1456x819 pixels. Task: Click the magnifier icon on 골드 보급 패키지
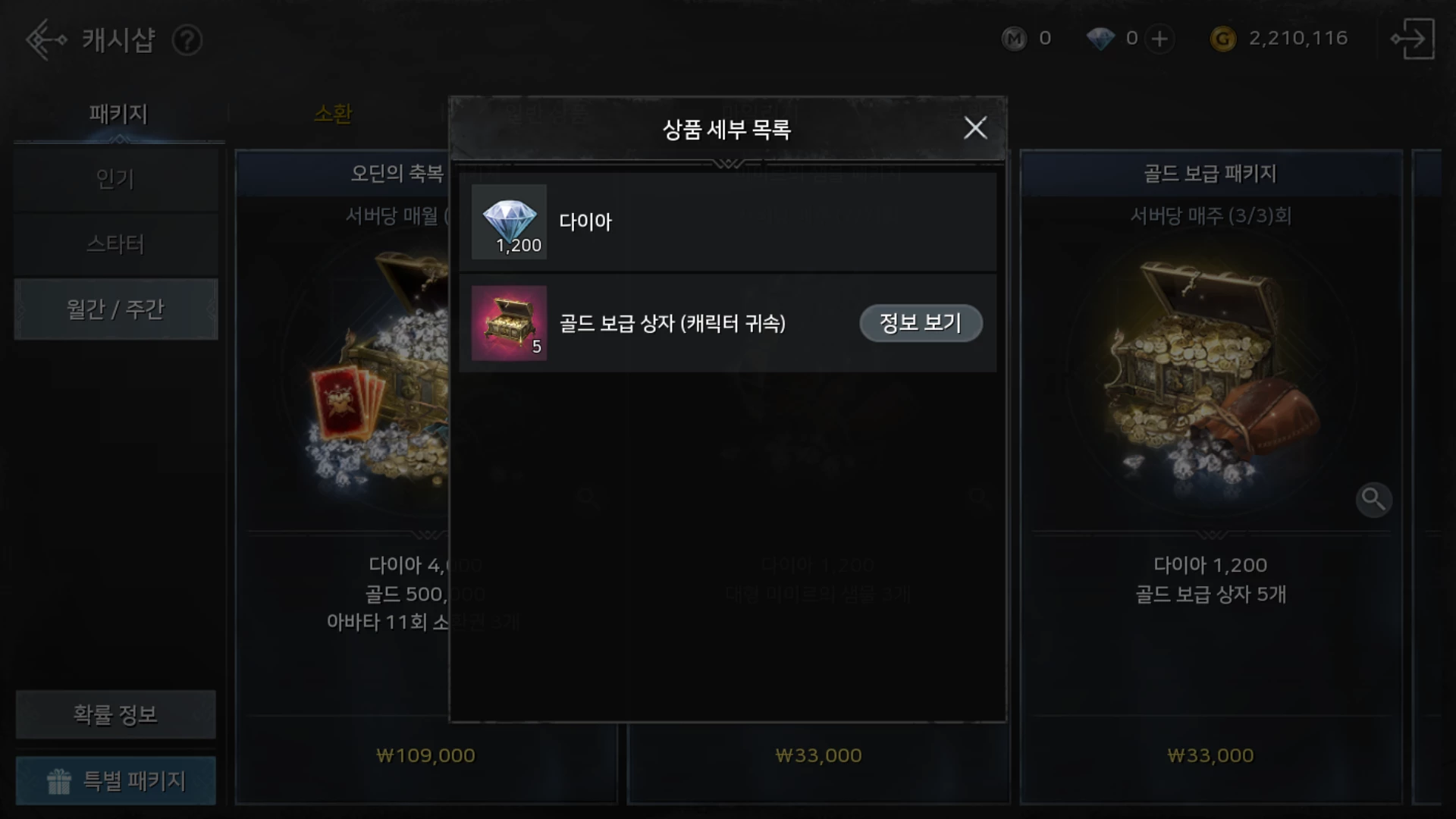tap(1373, 500)
